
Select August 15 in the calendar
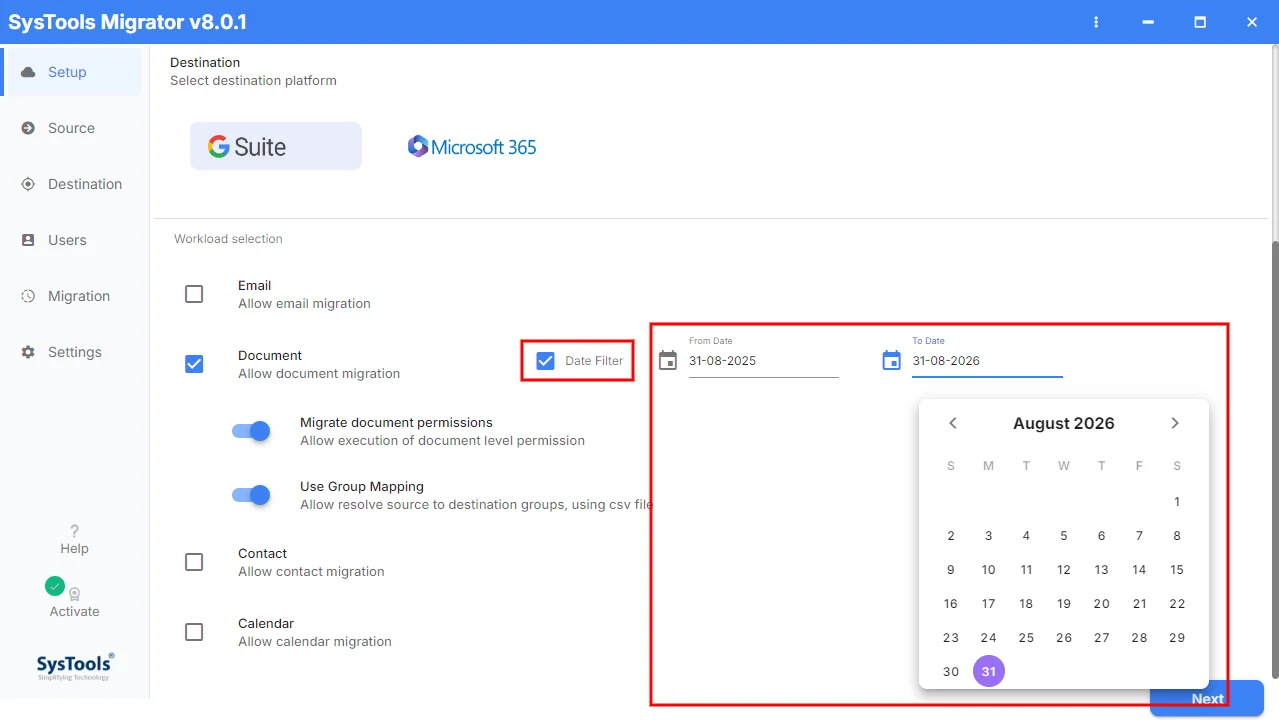pos(1177,570)
